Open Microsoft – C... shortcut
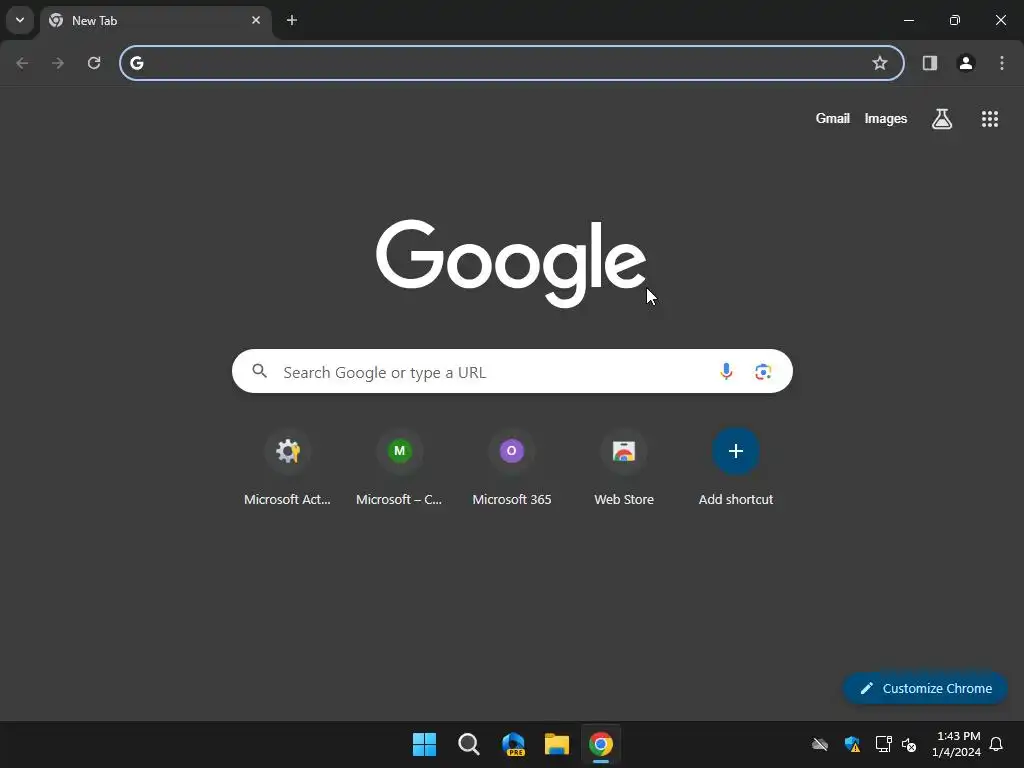Image resolution: width=1024 pixels, height=768 pixels. pyautogui.click(x=399, y=467)
